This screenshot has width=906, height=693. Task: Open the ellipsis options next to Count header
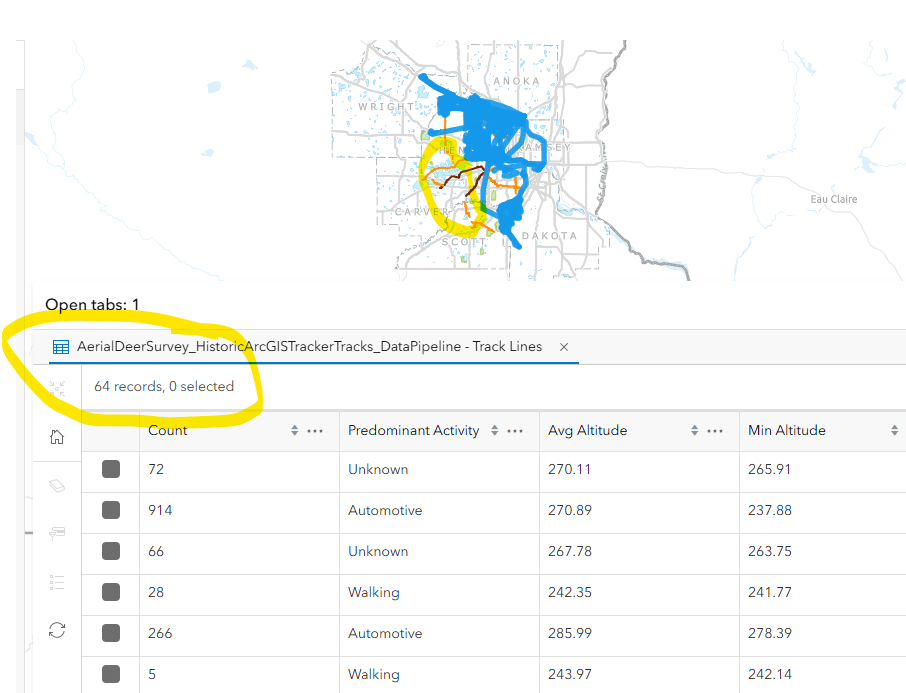316,430
